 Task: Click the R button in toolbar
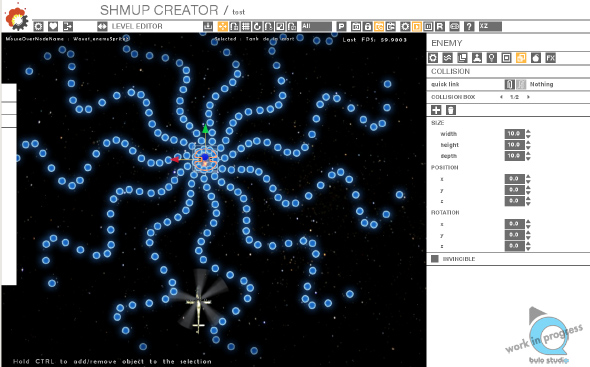(440, 26)
